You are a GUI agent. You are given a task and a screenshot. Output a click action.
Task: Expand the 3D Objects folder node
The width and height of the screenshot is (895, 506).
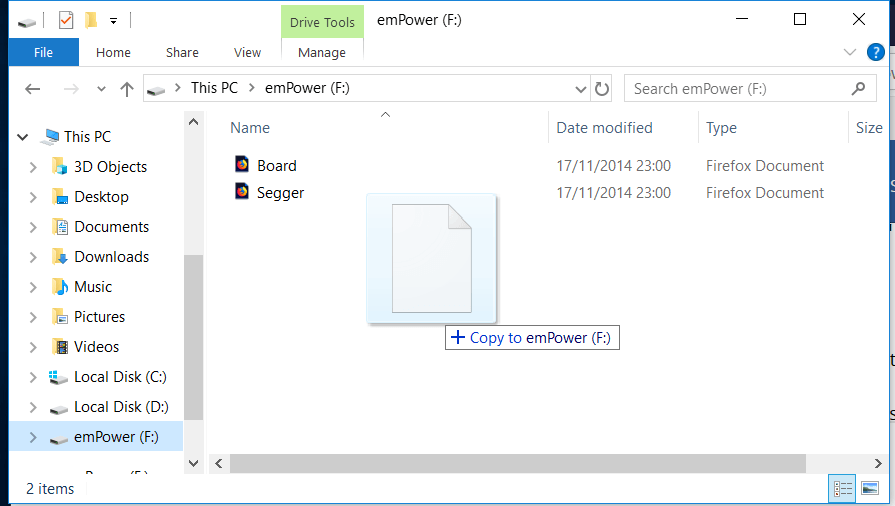point(33,167)
